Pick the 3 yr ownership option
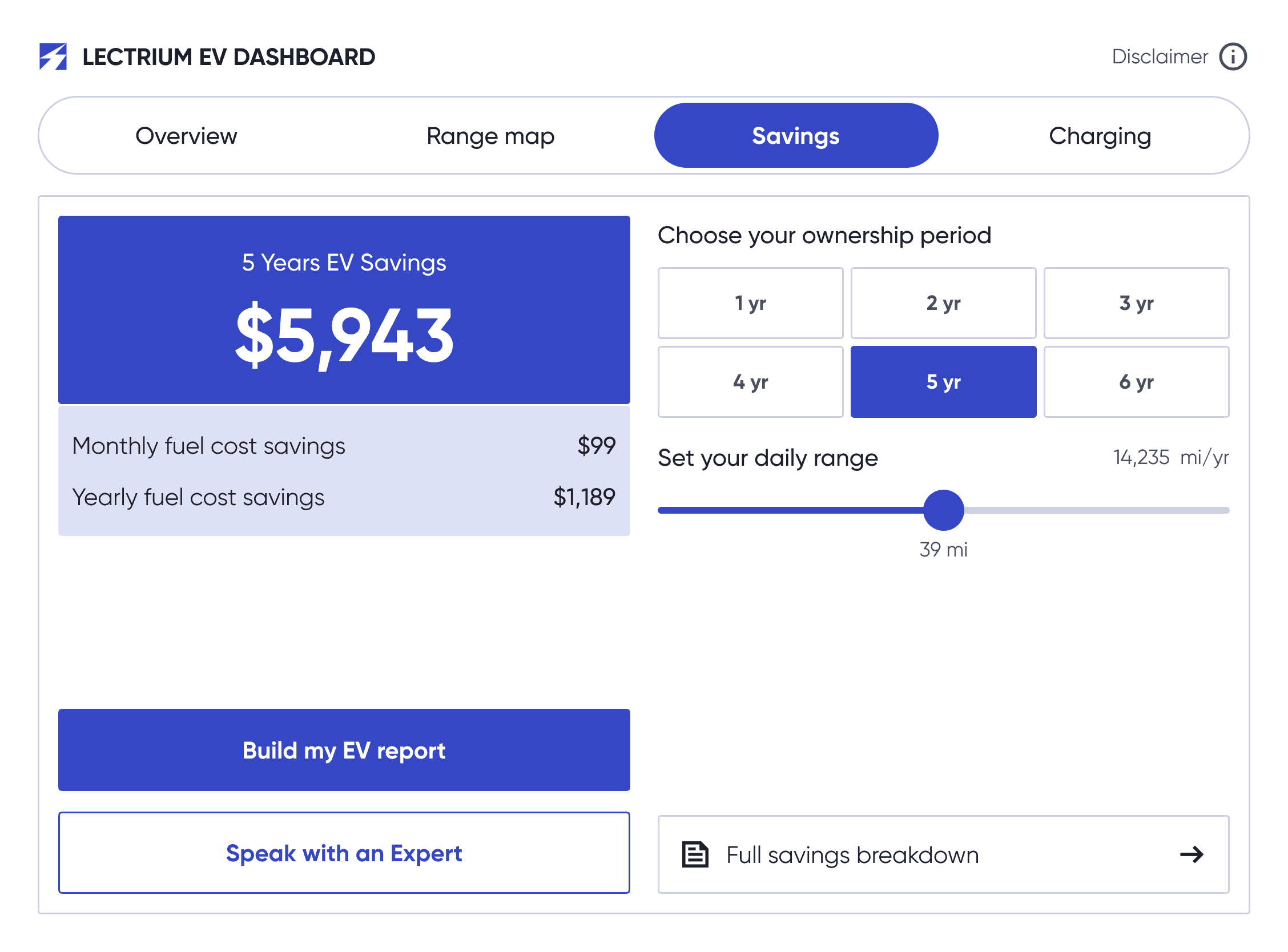The image size is (1288, 952). (x=1137, y=303)
